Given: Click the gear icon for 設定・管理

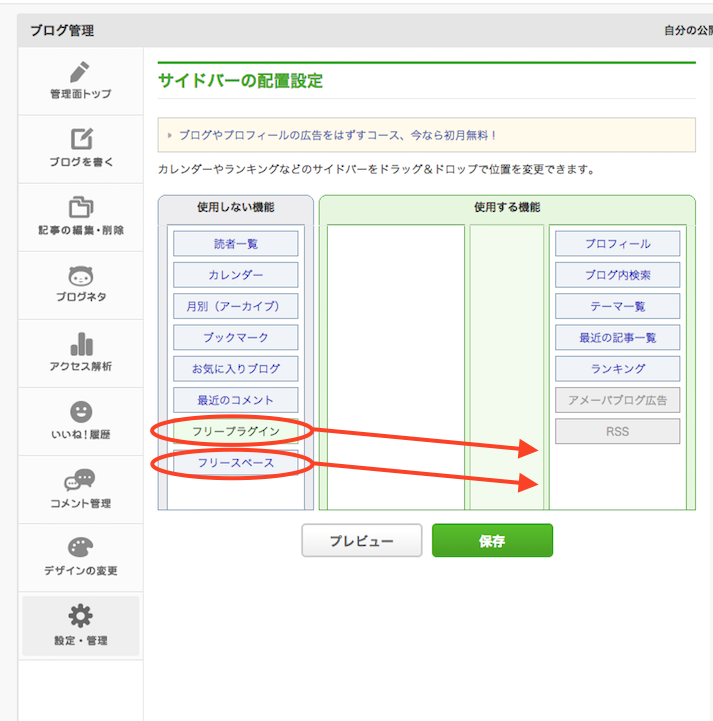Looking at the screenshot, I should pyautogui.click(x=81, y=616).
